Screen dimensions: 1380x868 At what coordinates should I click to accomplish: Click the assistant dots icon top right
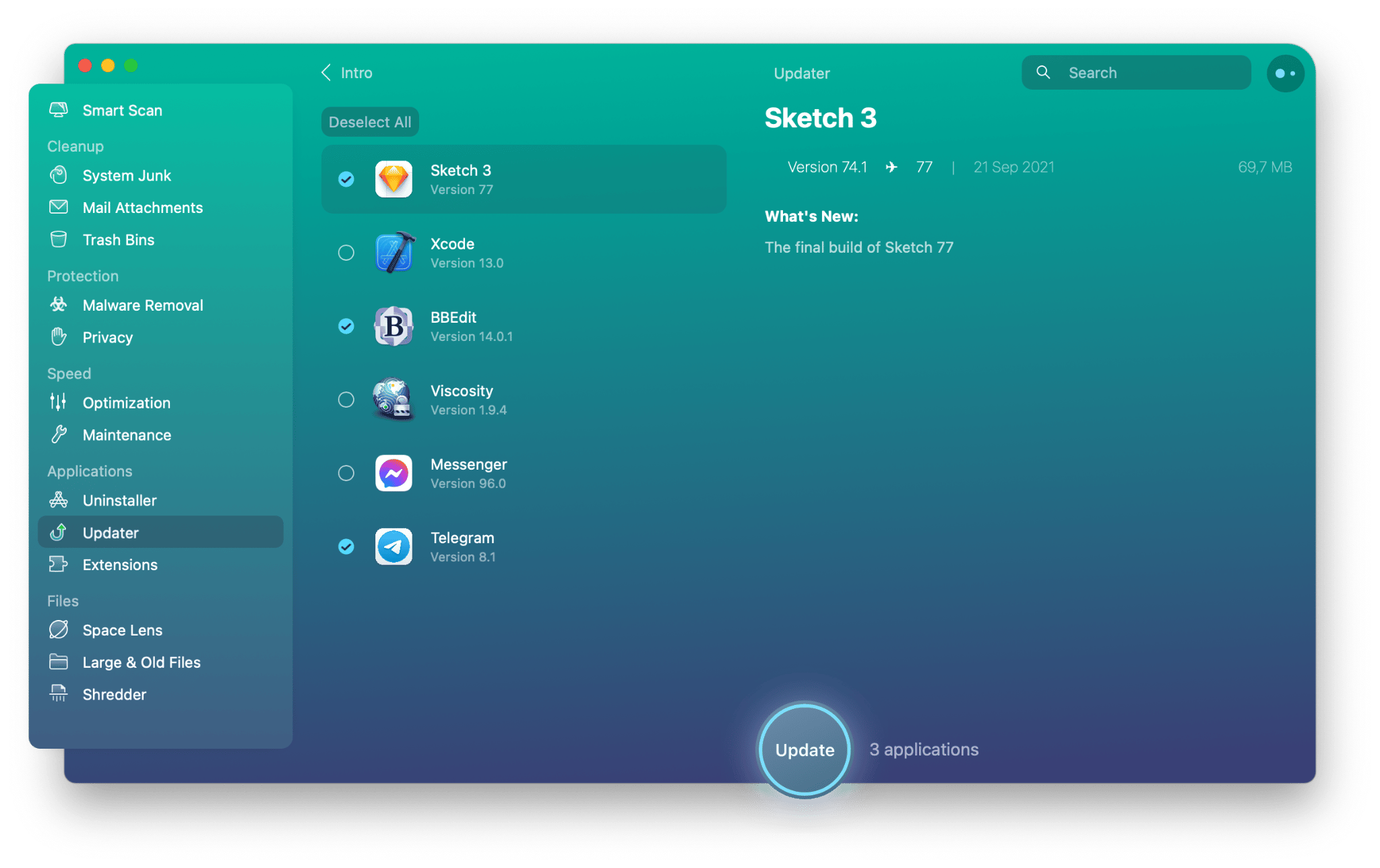(1286, 73)
